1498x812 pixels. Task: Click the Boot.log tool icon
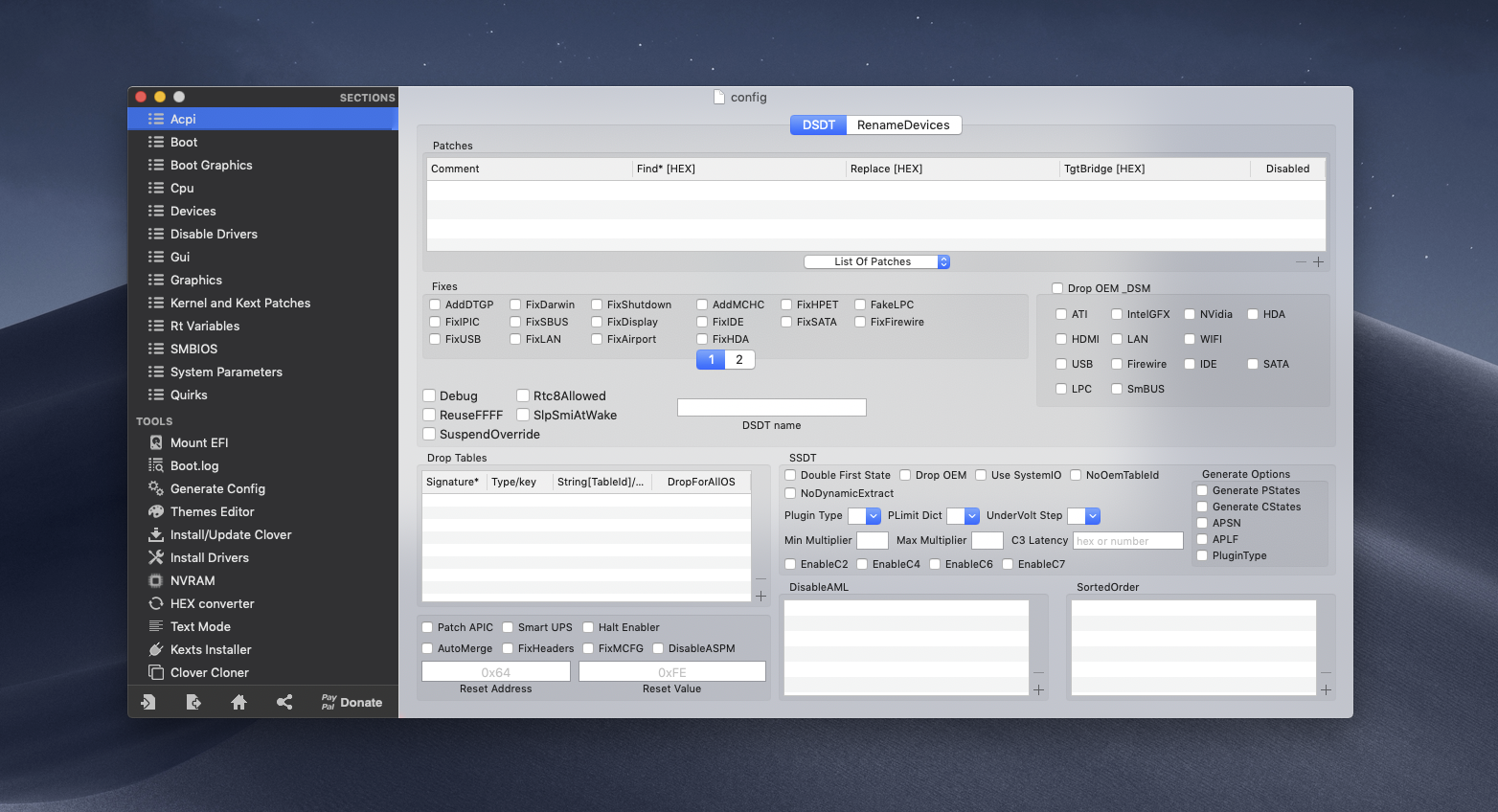point(156,465)
